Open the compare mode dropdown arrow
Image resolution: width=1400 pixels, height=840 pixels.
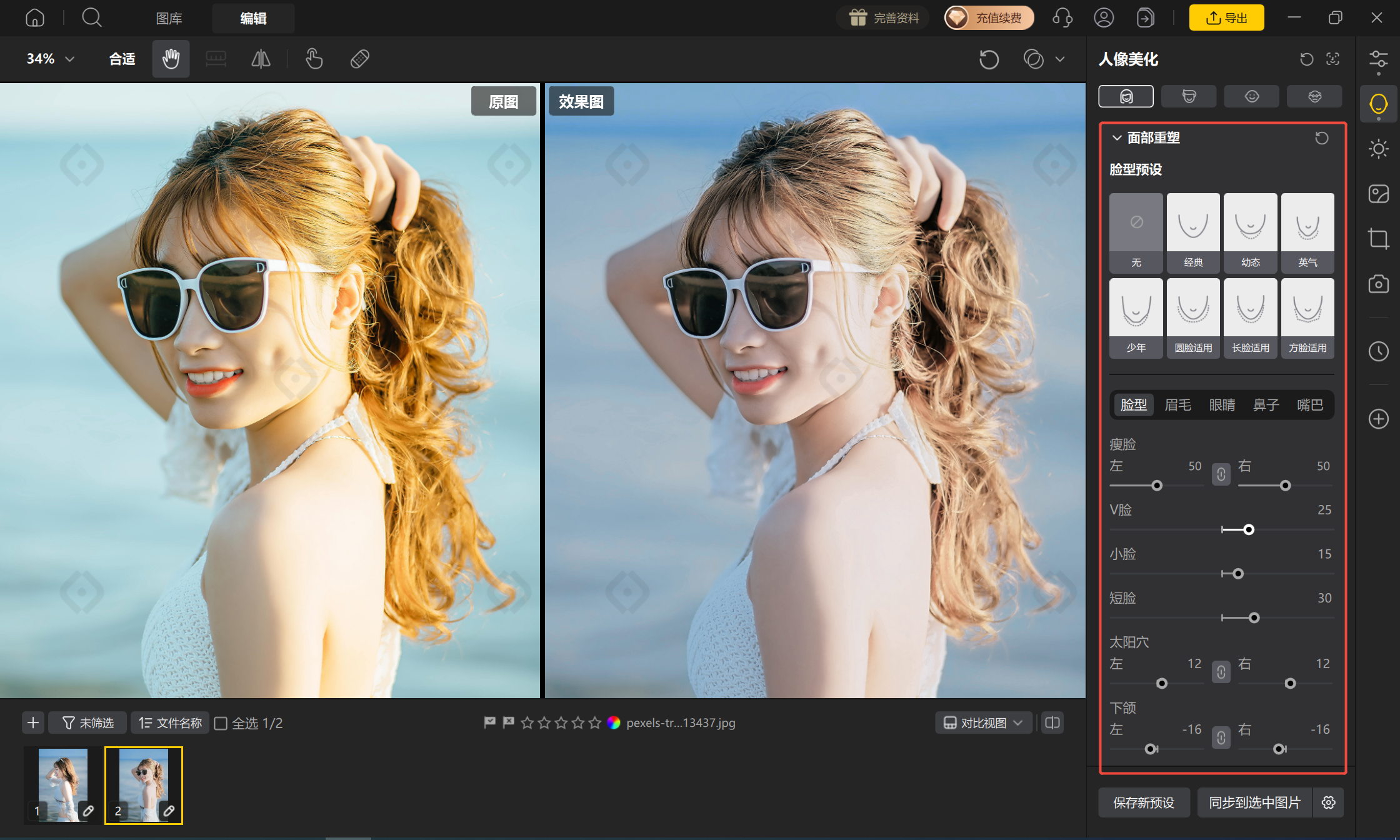click(x=1060, y=59)
